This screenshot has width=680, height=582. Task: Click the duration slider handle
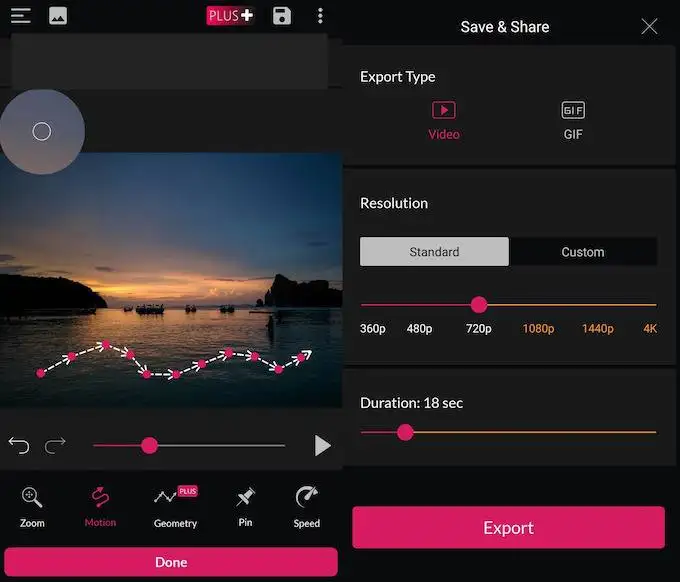coord(405,432)
